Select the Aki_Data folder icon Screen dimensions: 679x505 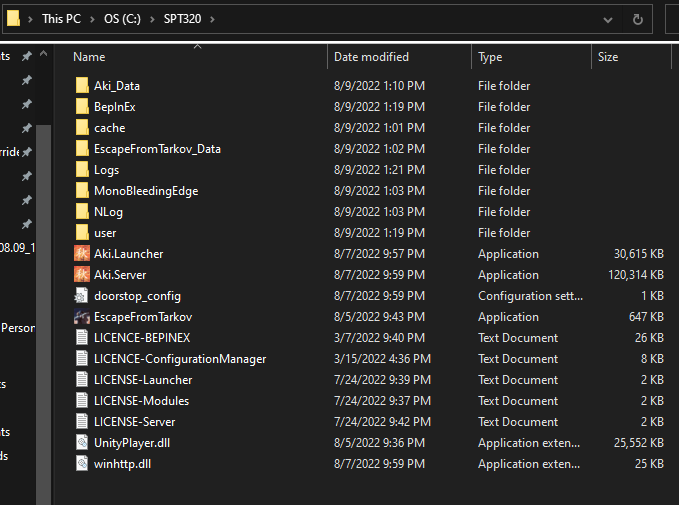(82, 85)
